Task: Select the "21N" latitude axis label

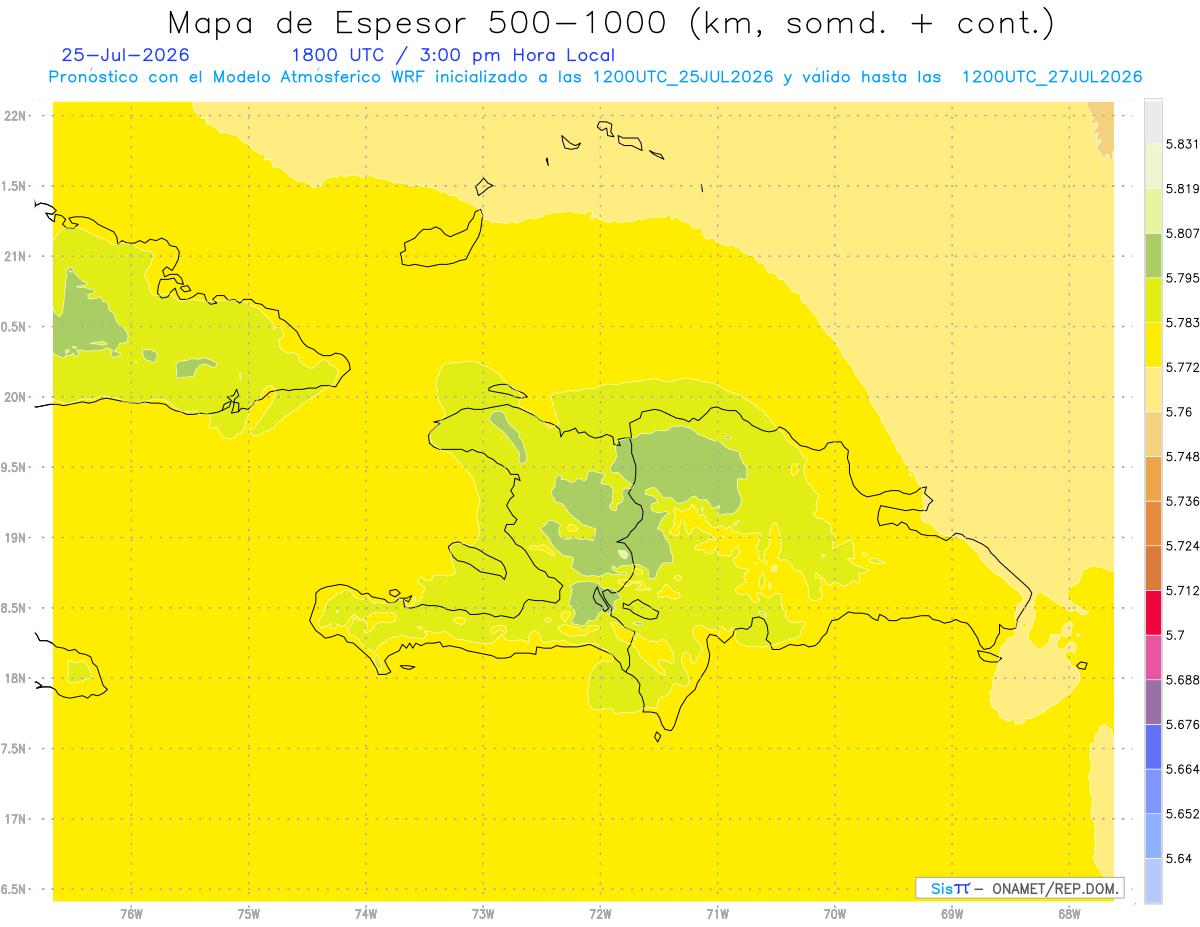Action: 15,256
